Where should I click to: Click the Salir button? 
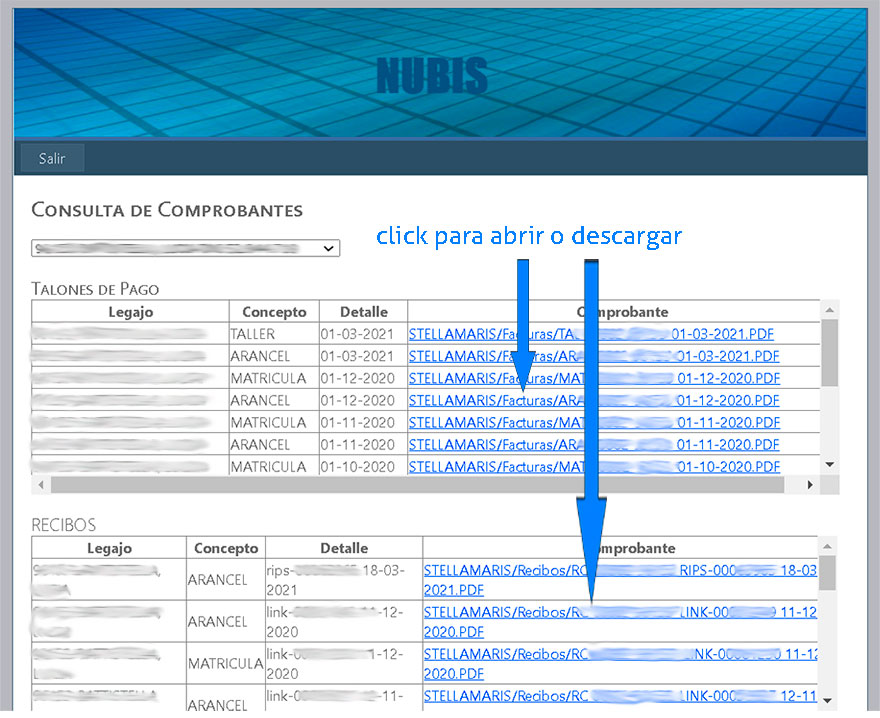(x=52, y=158)
